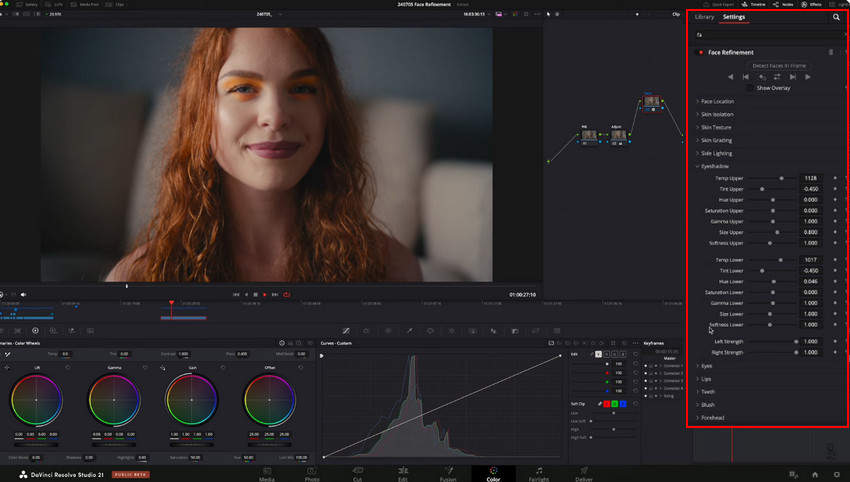Click the Gain color wheel center

pos(191,400)
